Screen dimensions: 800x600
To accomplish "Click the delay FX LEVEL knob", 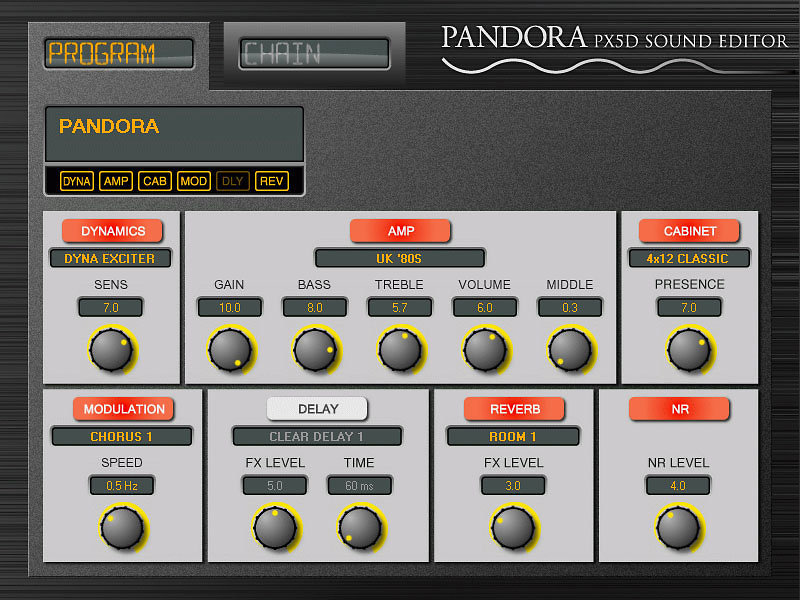I will (x=275, y=528).
